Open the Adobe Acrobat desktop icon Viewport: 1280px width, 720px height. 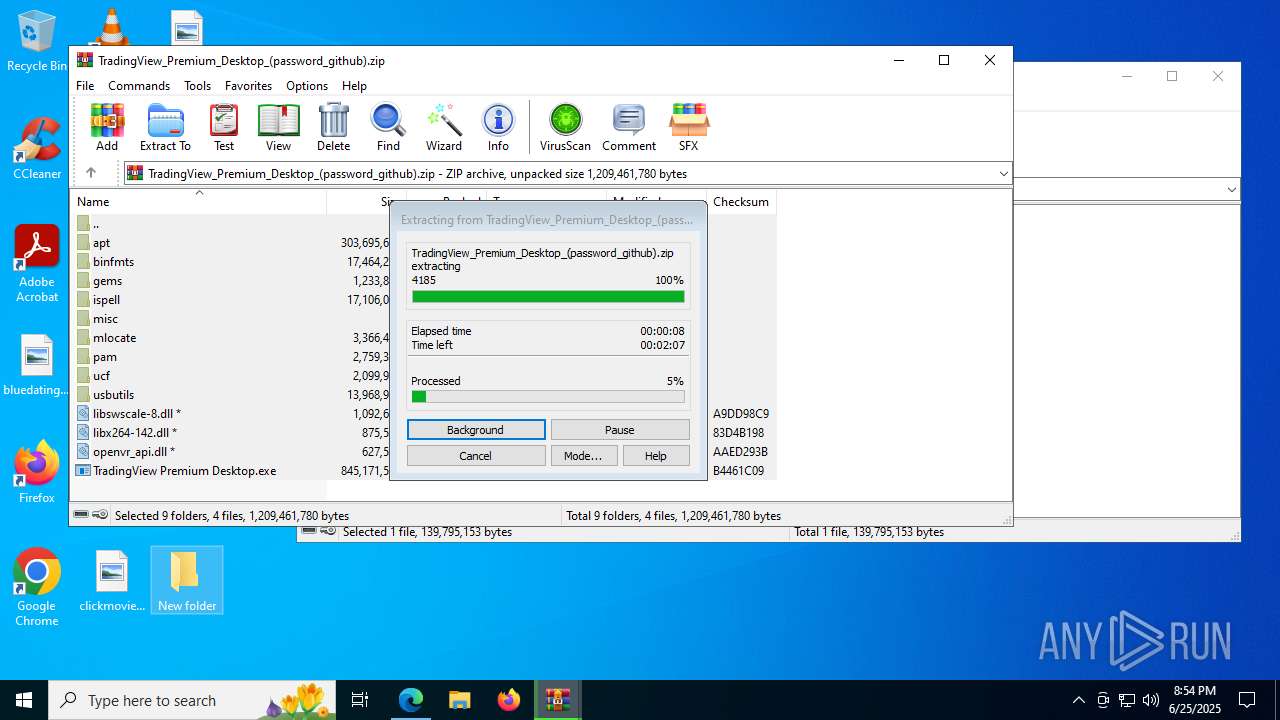click(37, 264)
